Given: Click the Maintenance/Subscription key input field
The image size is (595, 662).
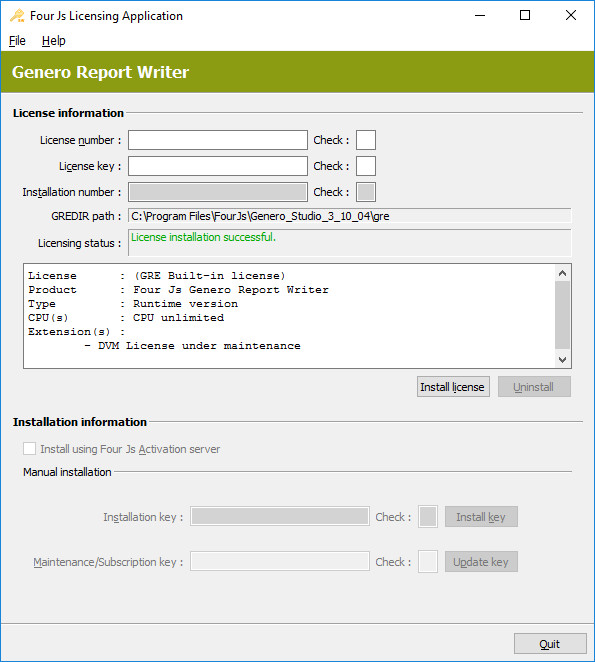Looking at the screenshot, I should 280,562.
